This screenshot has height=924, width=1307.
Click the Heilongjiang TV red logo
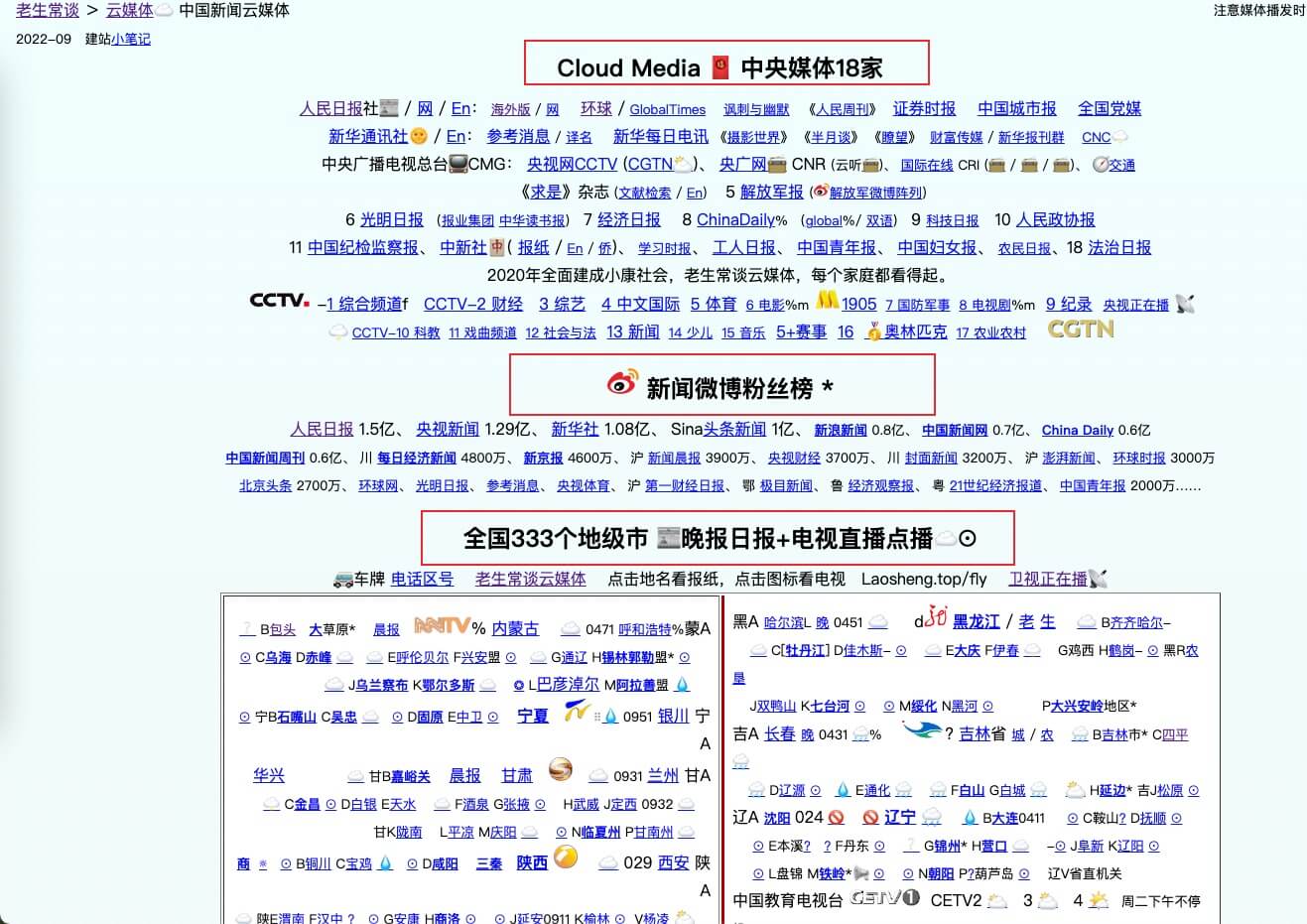tap(936, 617)
